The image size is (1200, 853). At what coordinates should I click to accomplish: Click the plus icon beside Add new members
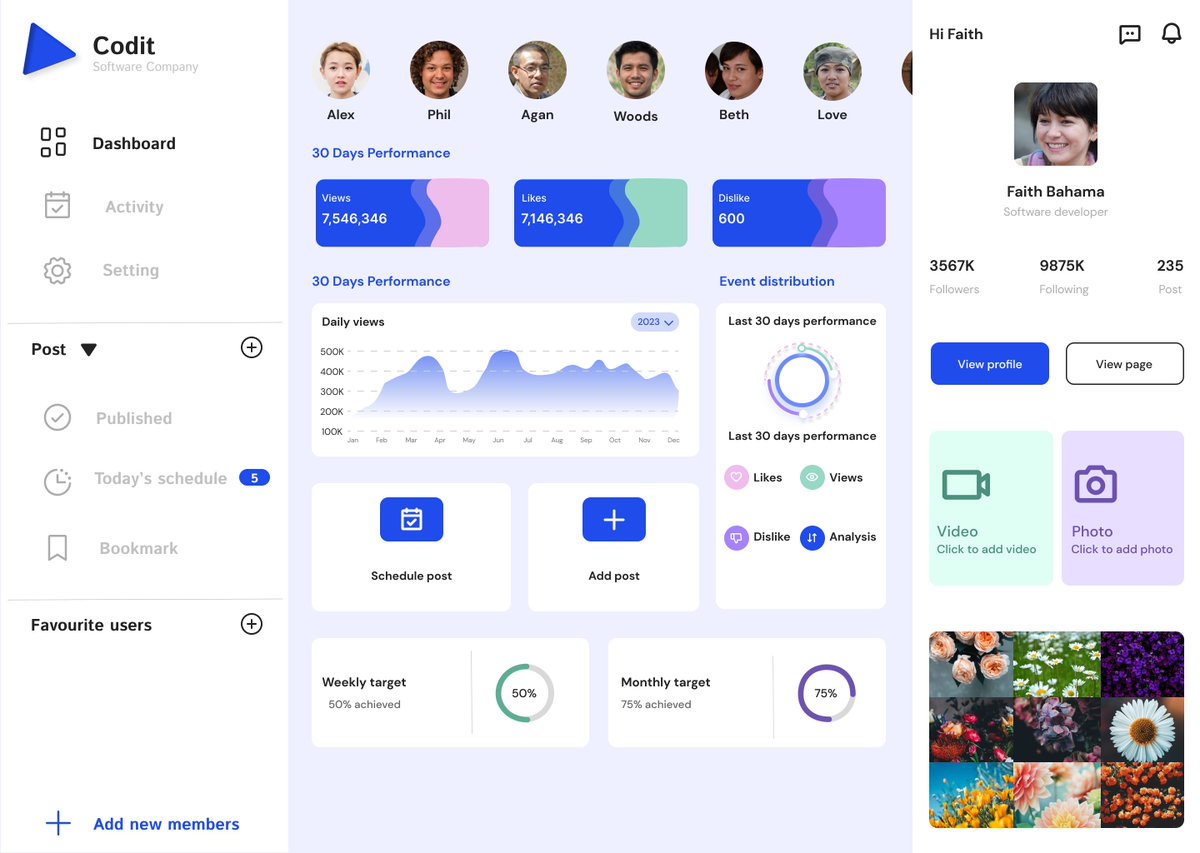point(59,823)
